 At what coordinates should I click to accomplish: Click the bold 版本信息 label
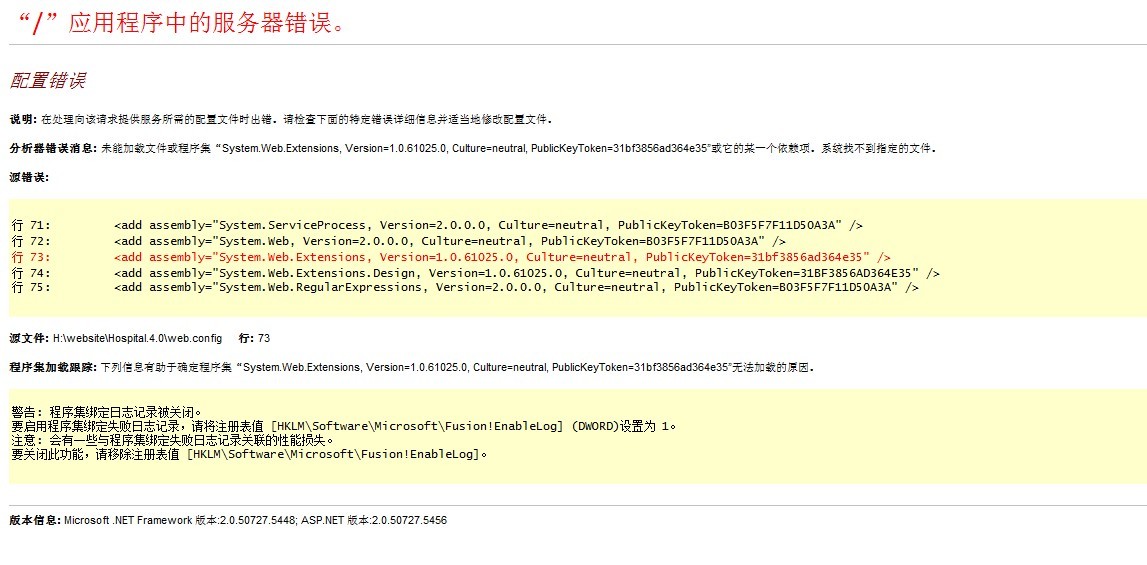pos(34,520)
